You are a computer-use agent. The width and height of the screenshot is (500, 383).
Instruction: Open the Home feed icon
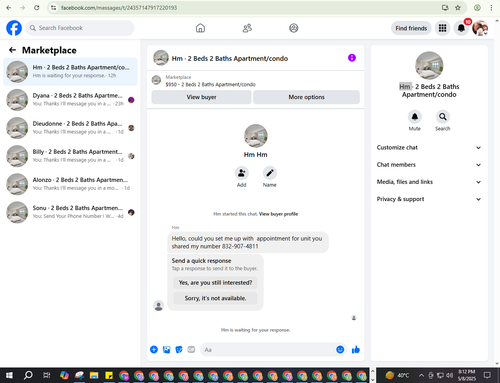click(x=200, y=28)
